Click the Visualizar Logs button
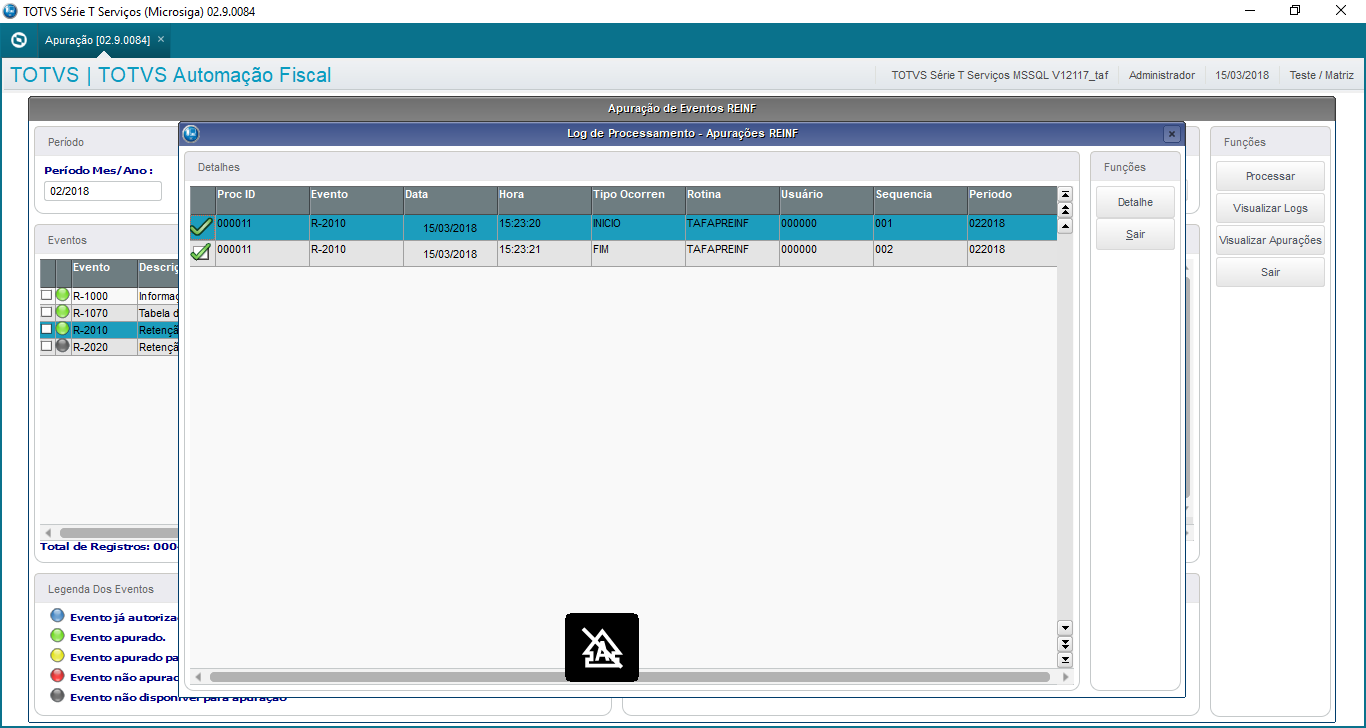 click(1270, 208)
